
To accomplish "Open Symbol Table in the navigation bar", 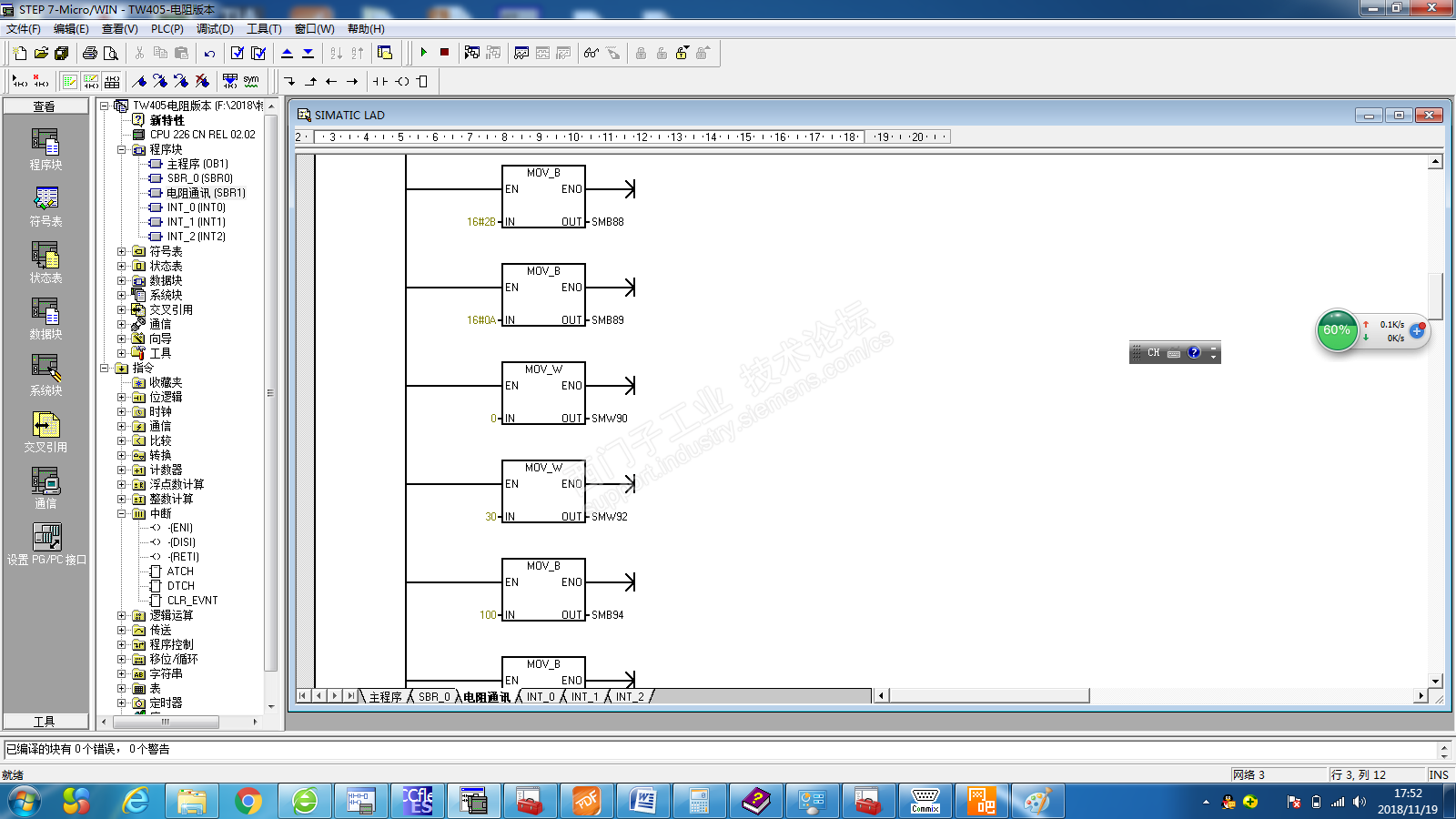I will tap(45, 206).
